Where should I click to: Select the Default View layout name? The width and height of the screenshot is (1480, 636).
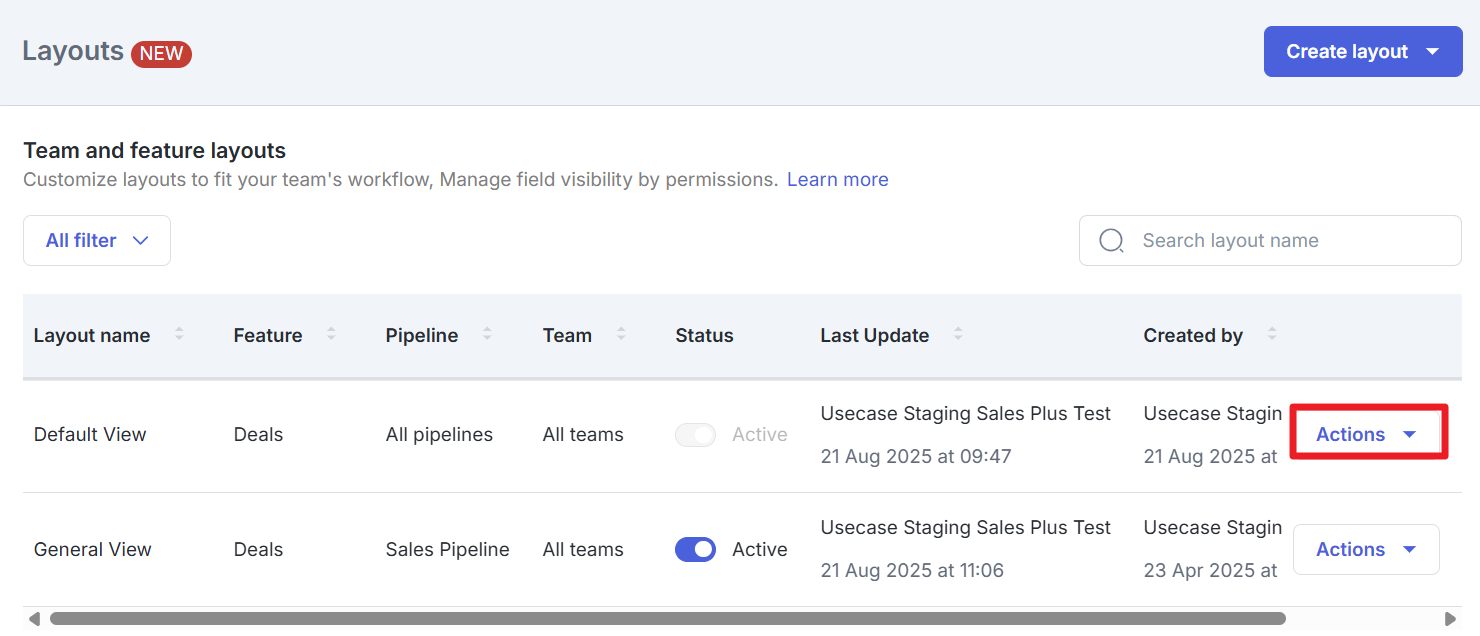pos(90,435)
